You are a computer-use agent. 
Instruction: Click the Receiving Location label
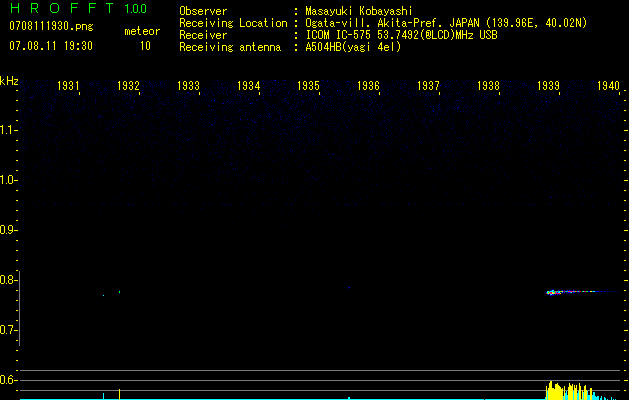pyautogui.click(x=233, y=23)
